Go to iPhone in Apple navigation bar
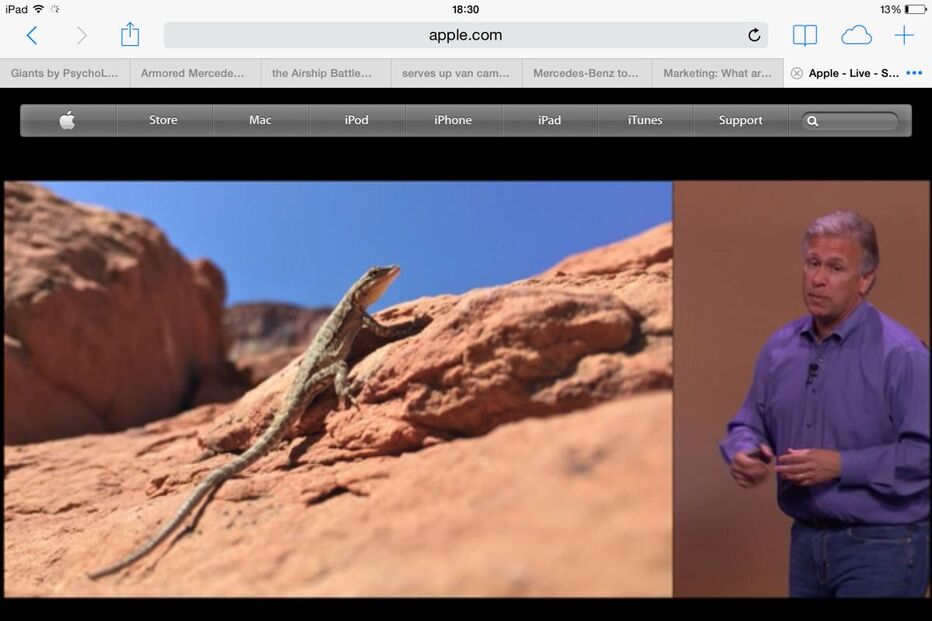Screen dimensions: 932x621 [452, 121]
